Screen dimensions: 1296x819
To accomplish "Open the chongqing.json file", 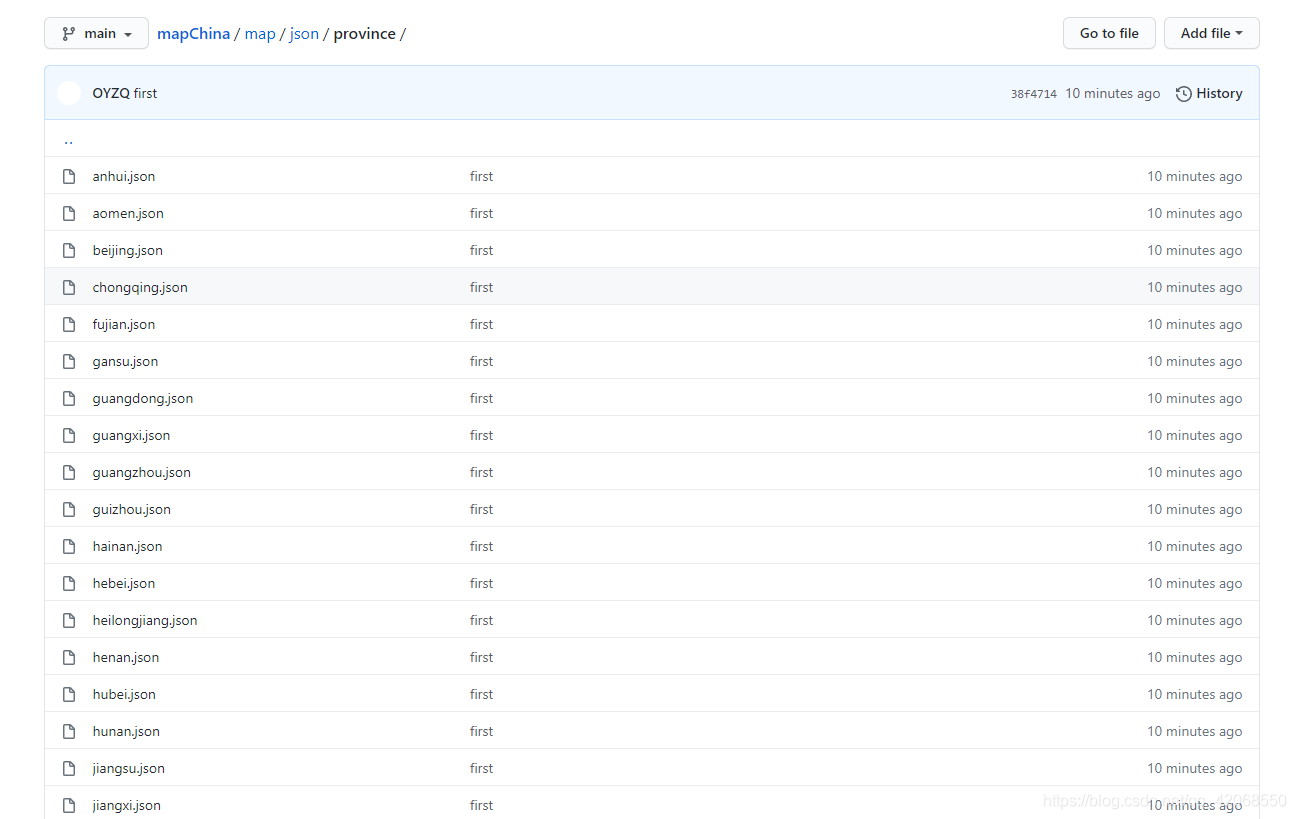I will pos(140,287).
